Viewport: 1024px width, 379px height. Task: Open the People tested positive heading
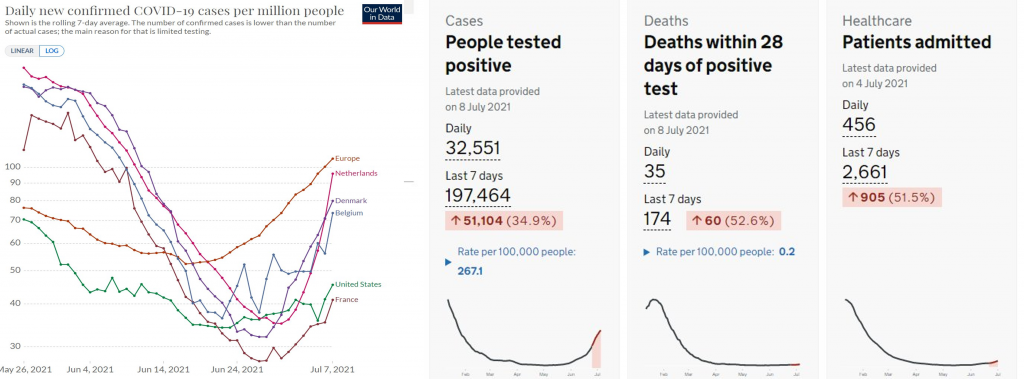coord(503,54)
